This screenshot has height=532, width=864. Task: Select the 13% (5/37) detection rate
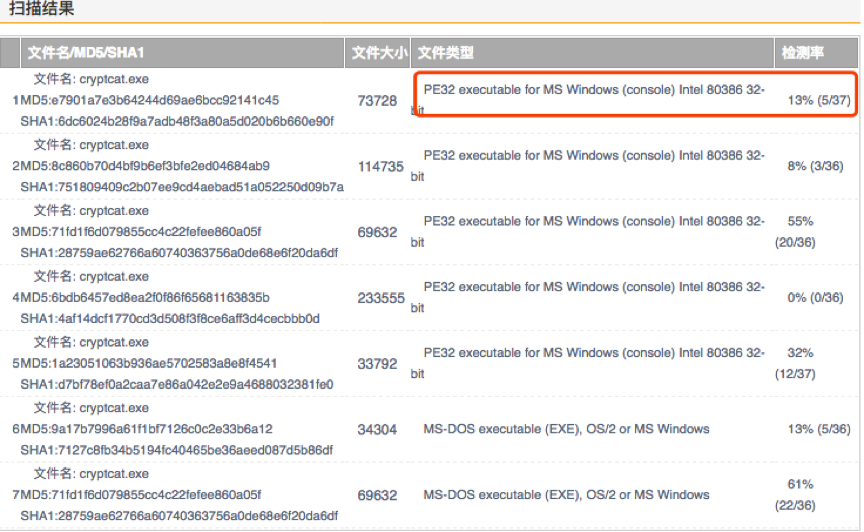pyautogui.click(x=819, y=100)
